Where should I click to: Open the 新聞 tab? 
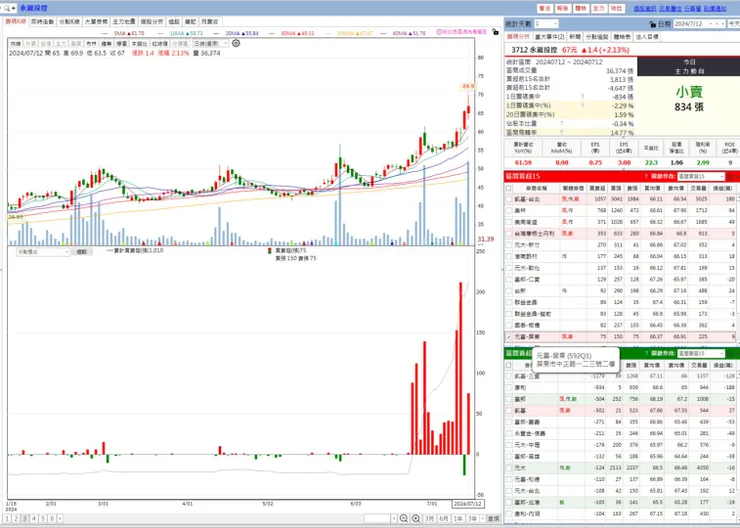pyautogui.click(x=575, y=37)
